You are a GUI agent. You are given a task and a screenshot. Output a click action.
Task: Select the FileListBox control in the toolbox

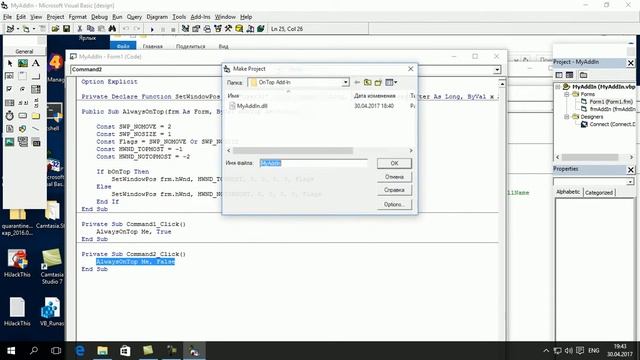[x=10, y=129]
